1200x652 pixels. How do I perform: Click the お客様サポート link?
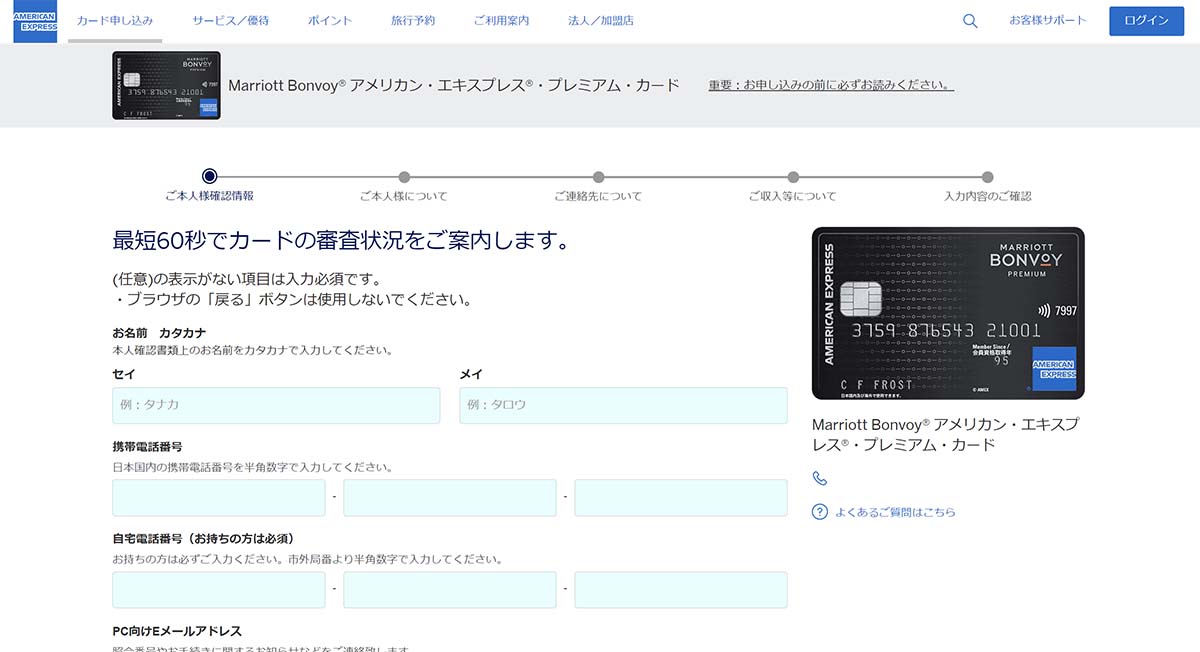pos(1047,21)
